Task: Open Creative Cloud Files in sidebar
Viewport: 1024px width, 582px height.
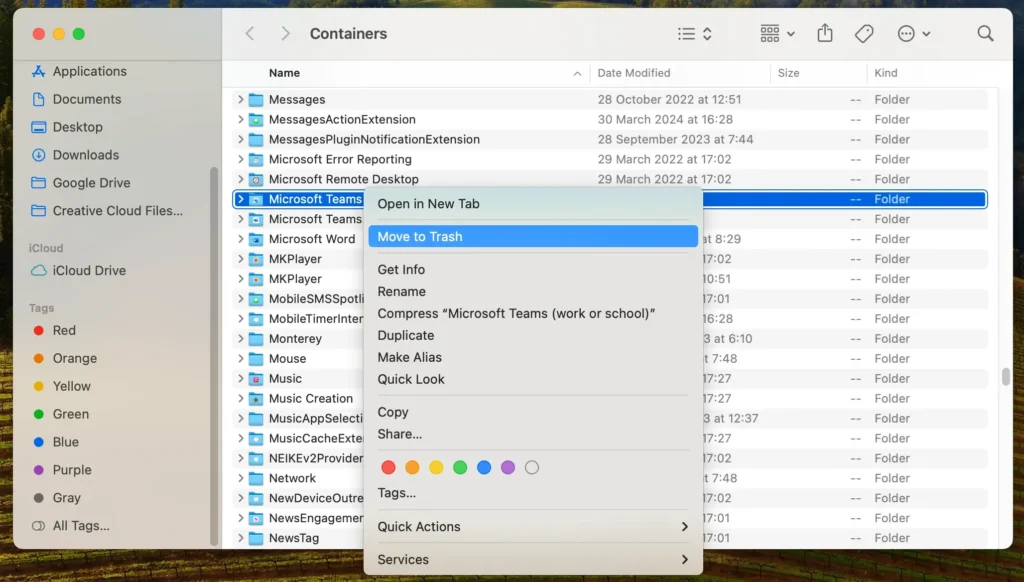Action: [107, 211]
